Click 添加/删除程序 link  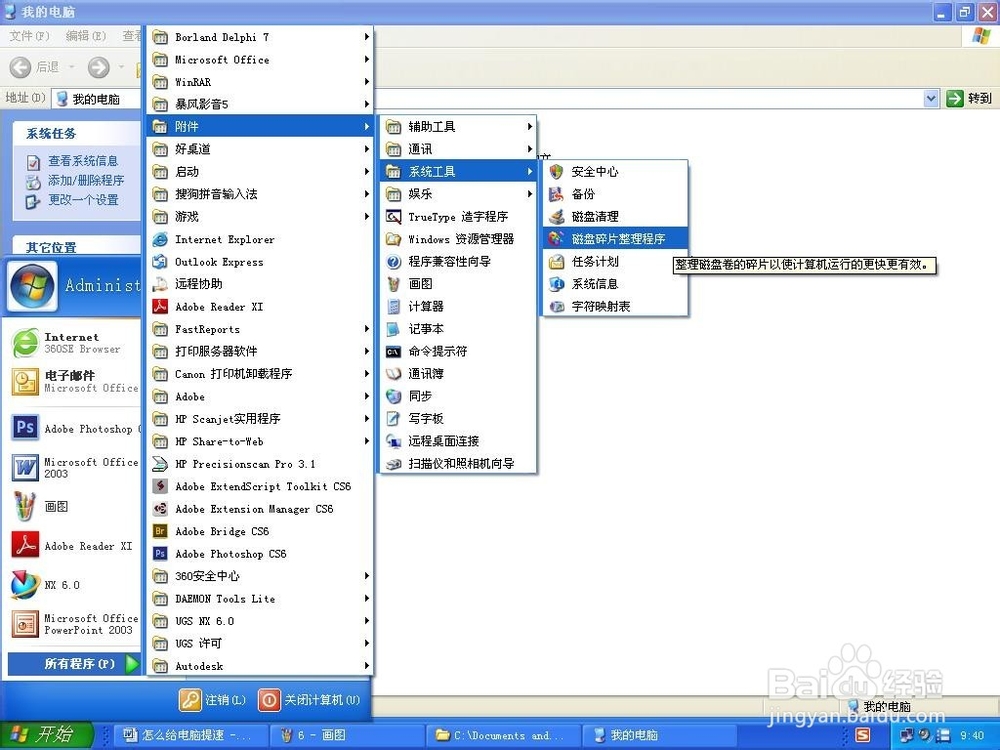86,180
